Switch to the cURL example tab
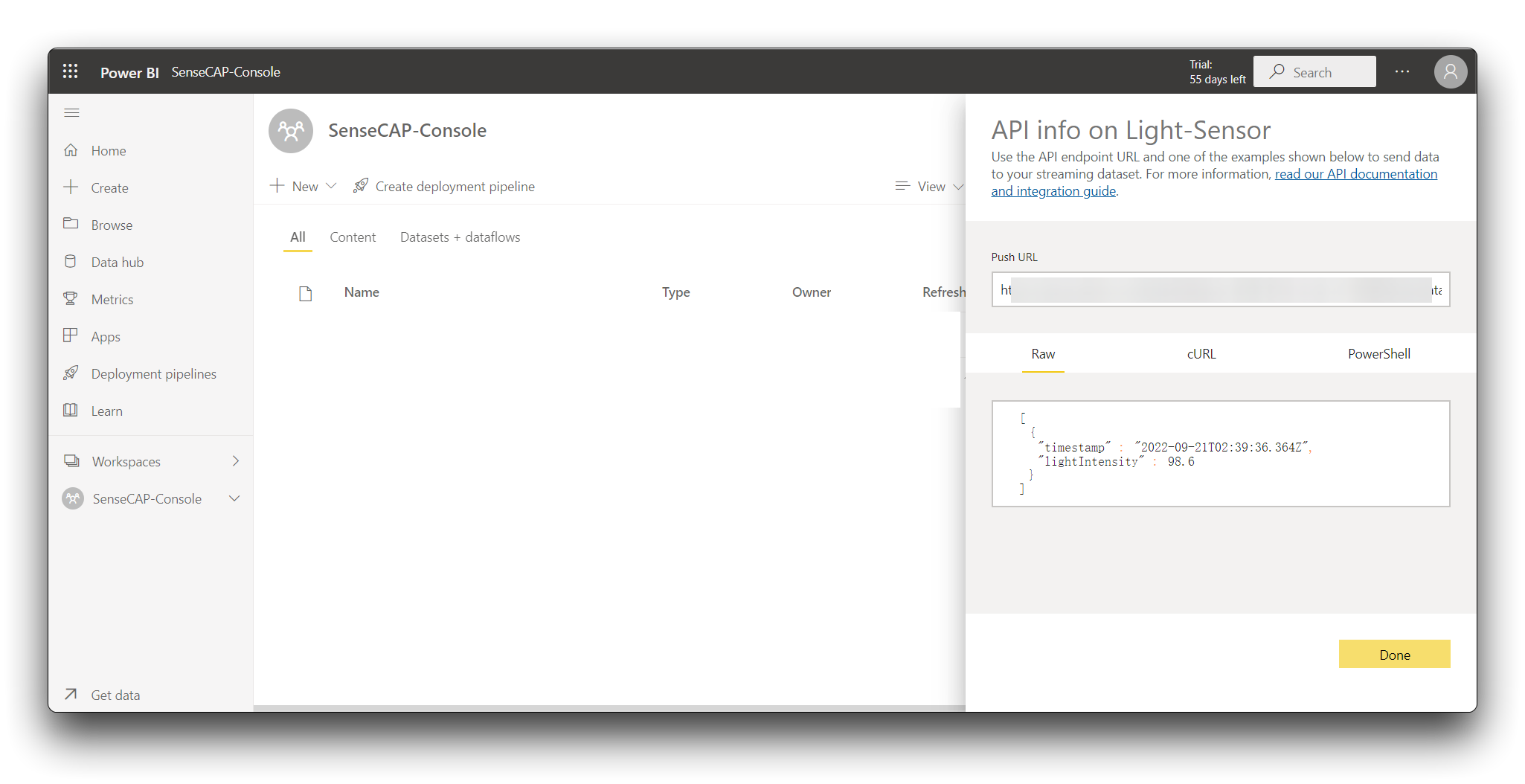The image size is (1525, 784). coord(1201,354)
